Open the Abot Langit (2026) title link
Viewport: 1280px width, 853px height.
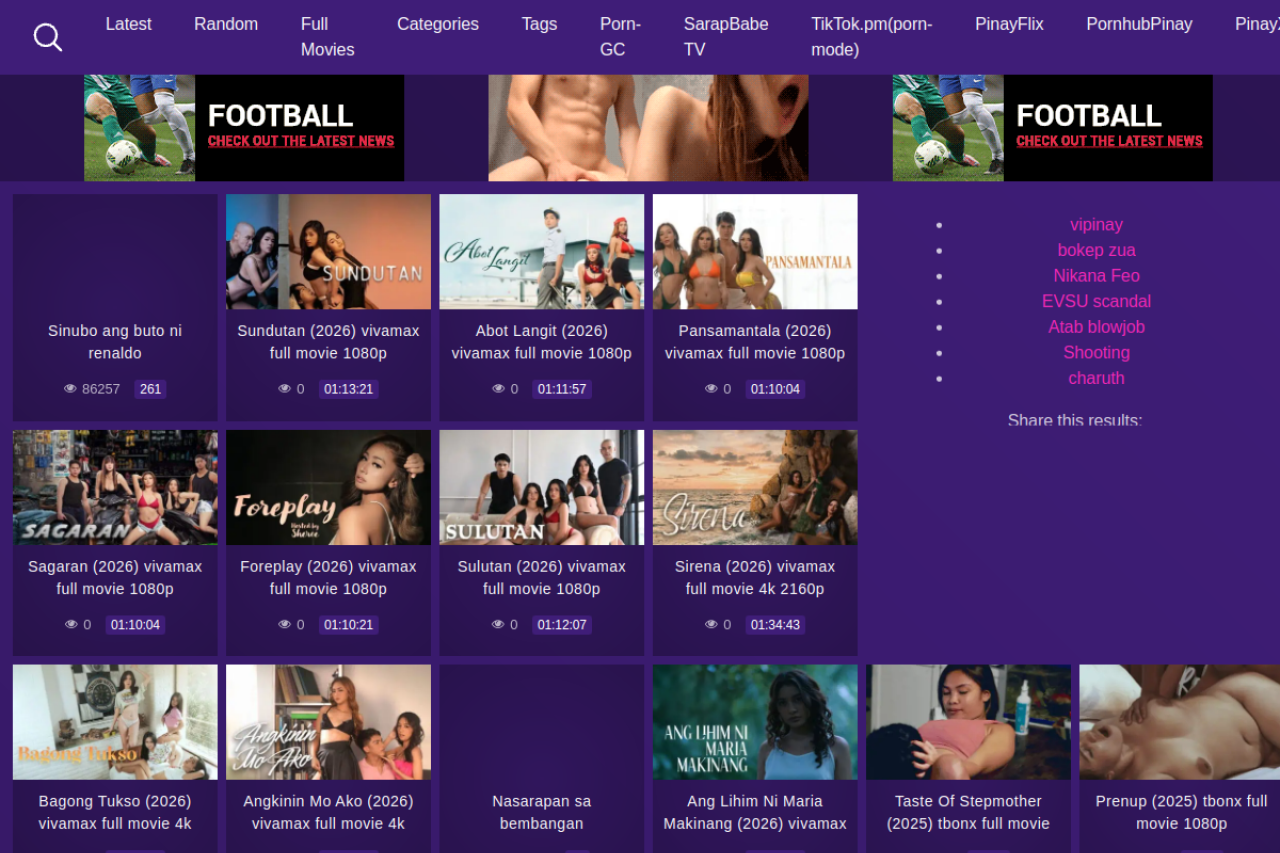(x=541, y=342)
